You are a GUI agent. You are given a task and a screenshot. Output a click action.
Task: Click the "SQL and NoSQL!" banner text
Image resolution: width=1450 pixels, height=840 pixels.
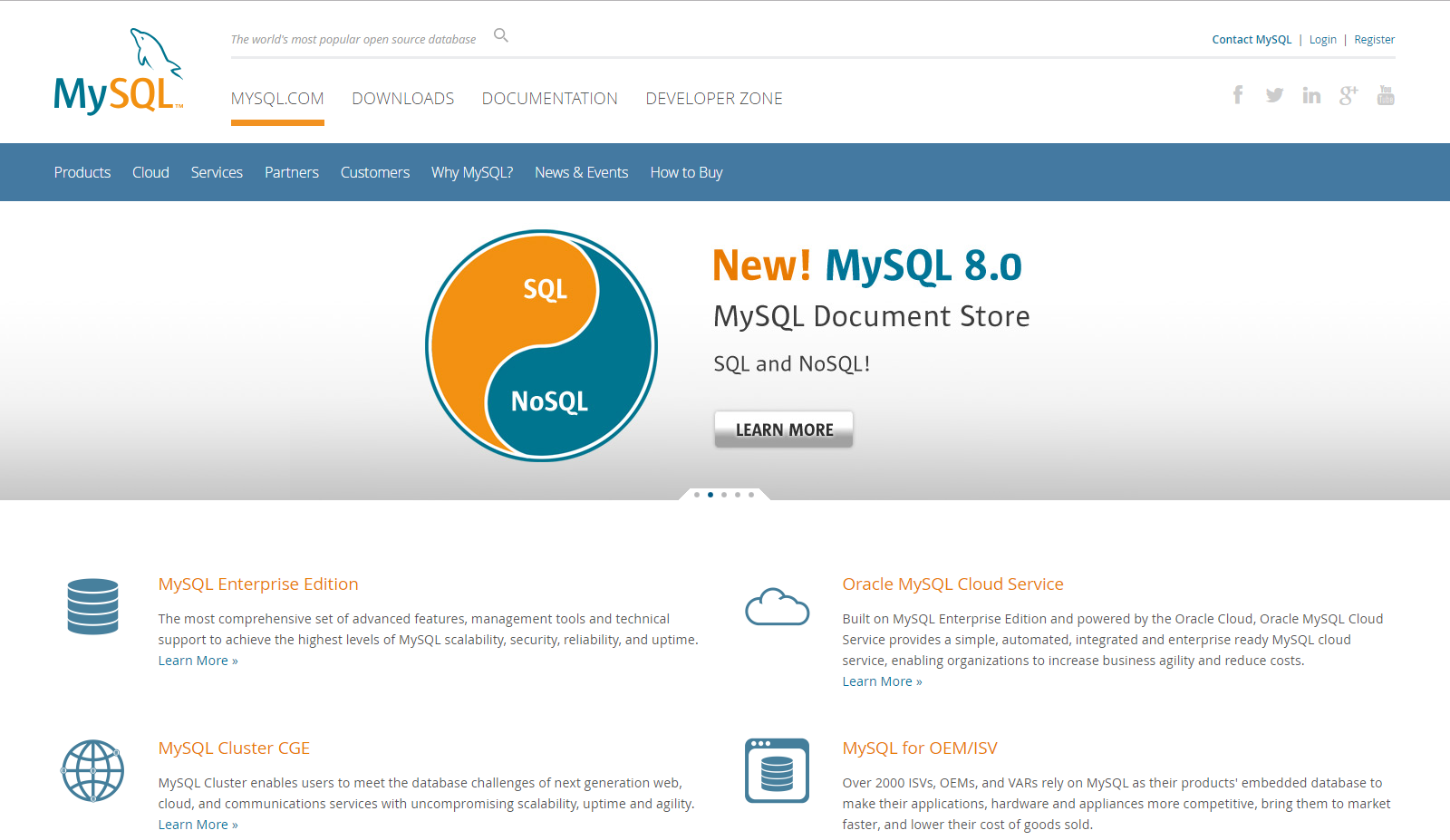tap(792, 364)
